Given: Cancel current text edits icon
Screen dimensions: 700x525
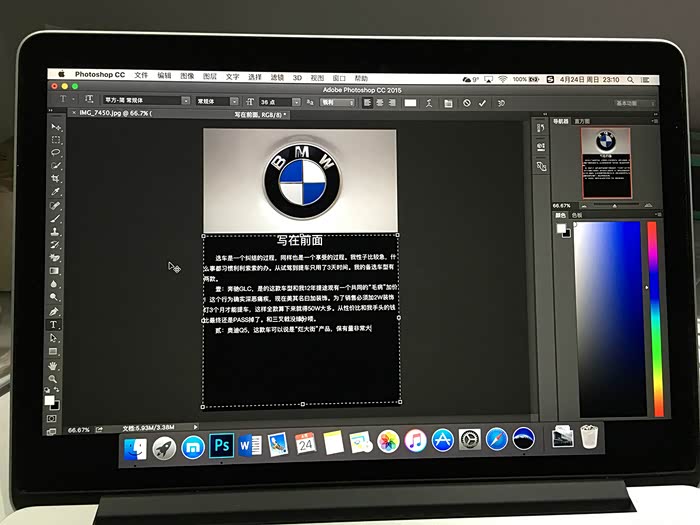Looking at the screenshot, I should pyautogui.click(x=467, y=103).
